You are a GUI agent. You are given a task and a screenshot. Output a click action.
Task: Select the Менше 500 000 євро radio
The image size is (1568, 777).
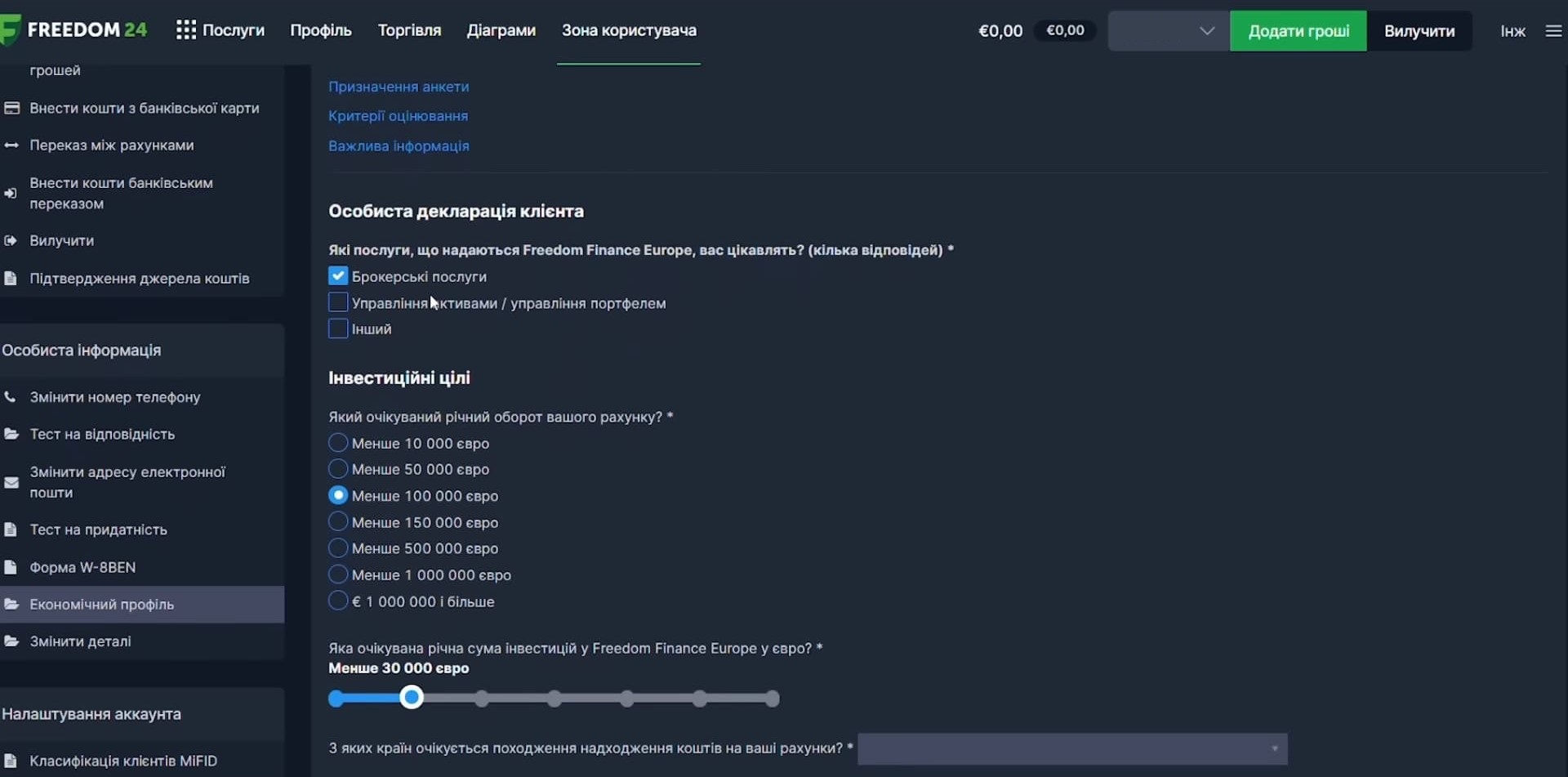(x=338, y=548)
